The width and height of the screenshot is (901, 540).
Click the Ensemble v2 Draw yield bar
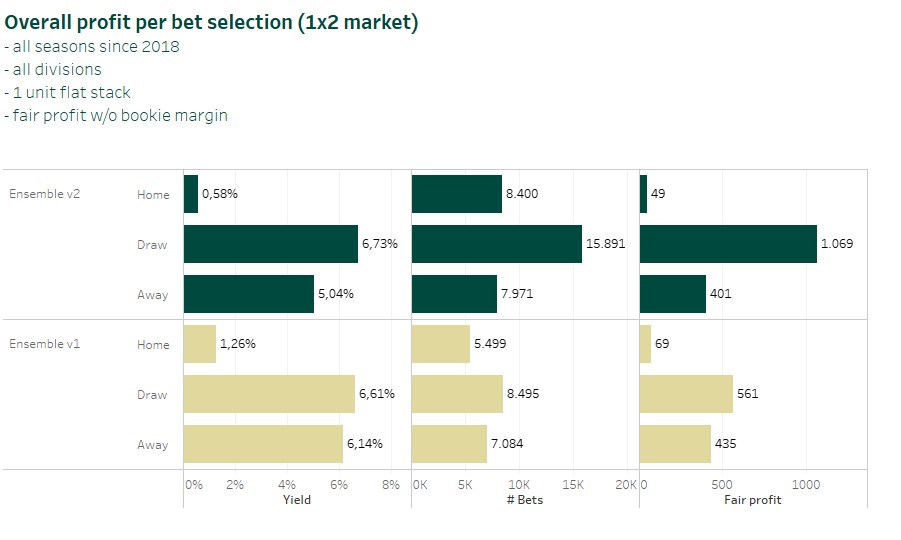point(270,244)
